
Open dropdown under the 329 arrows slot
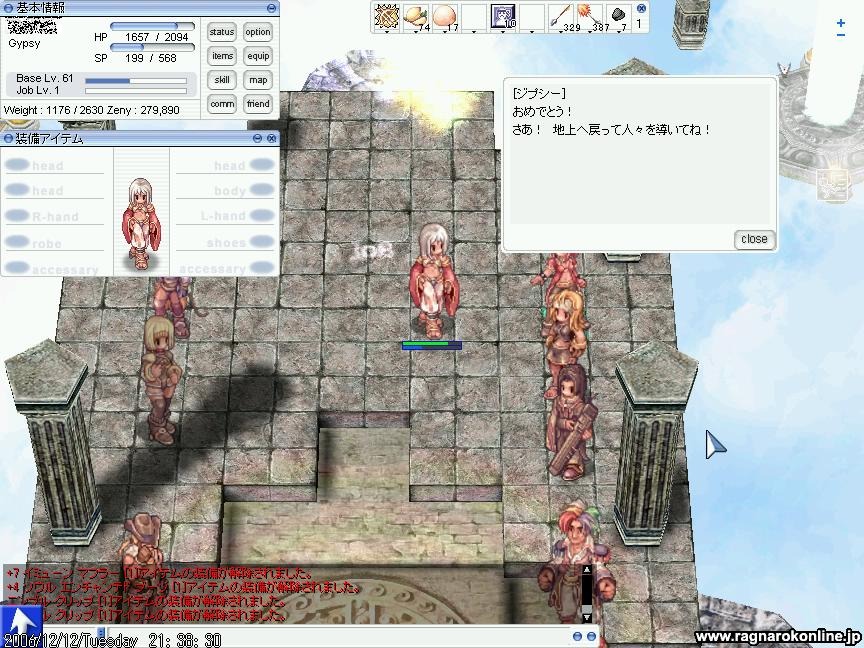pos(561,32)
